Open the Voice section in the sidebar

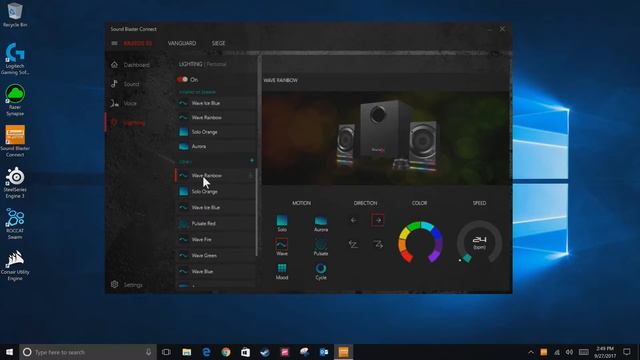tap(124, 103)
